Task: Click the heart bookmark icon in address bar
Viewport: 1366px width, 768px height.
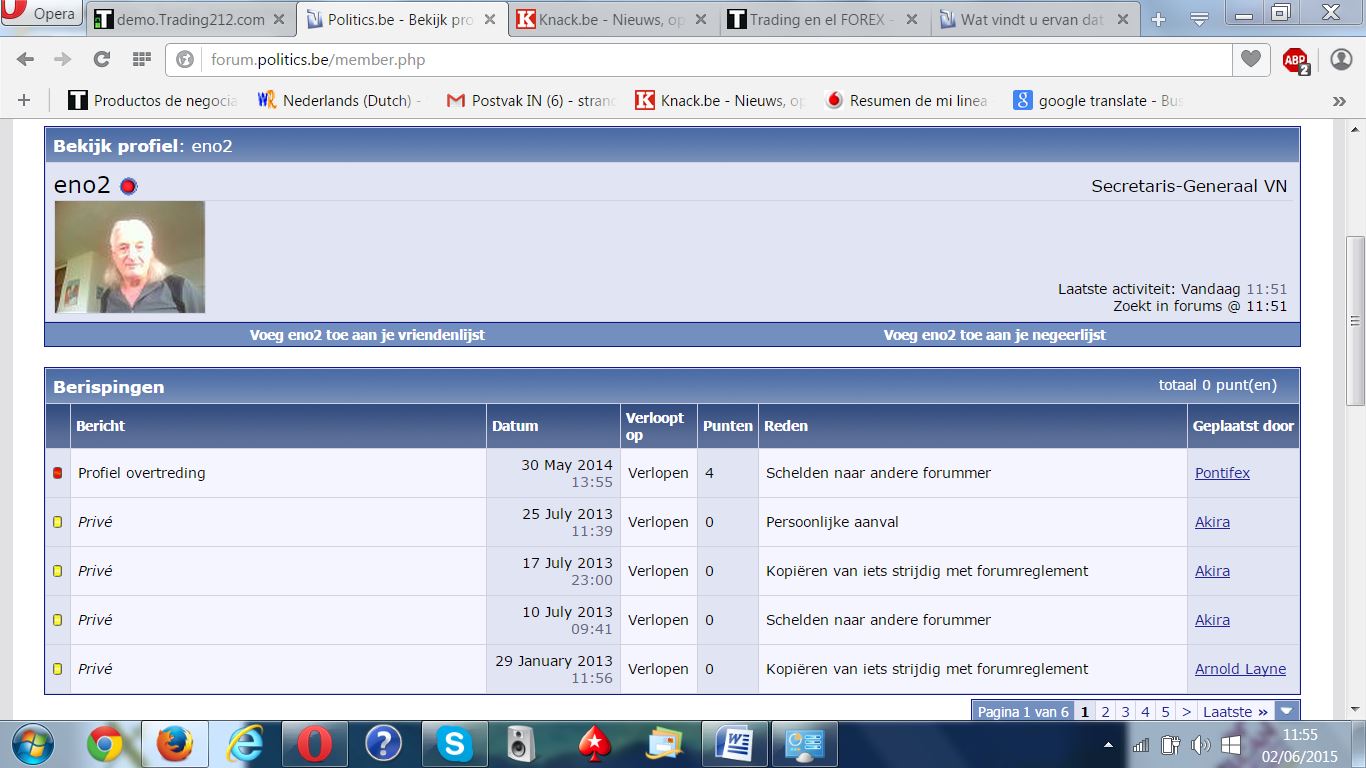Action: 1250,60
